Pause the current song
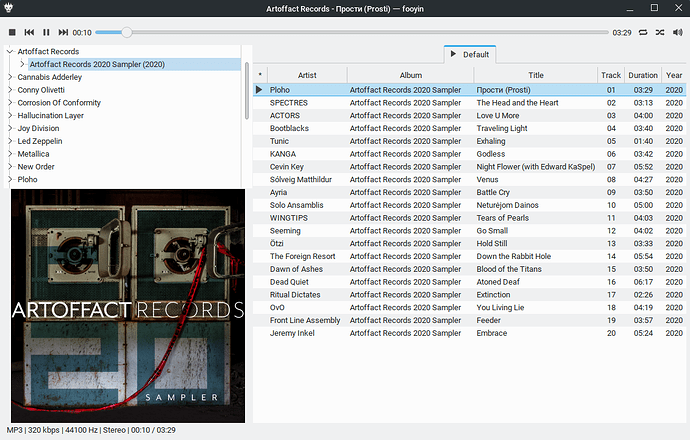The image size is (690, 440). tap(46, 33)
